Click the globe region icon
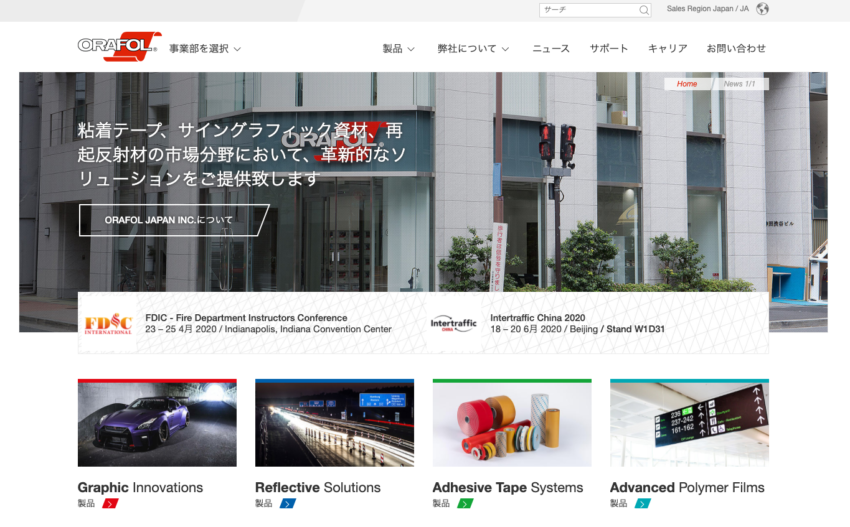 coord(762,9)
